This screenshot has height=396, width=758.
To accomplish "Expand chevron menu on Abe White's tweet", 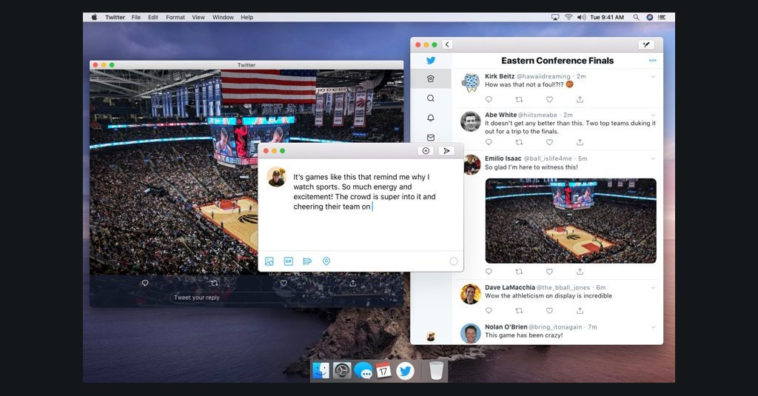I will click(653, 115).
